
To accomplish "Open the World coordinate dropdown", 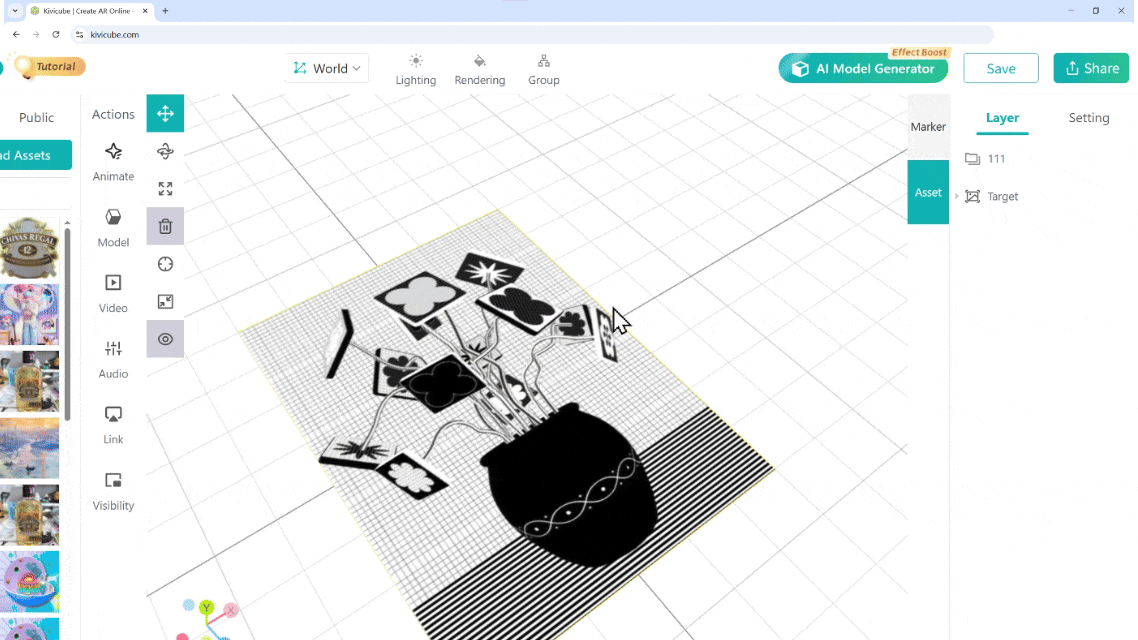I will (x=327, y=68).
